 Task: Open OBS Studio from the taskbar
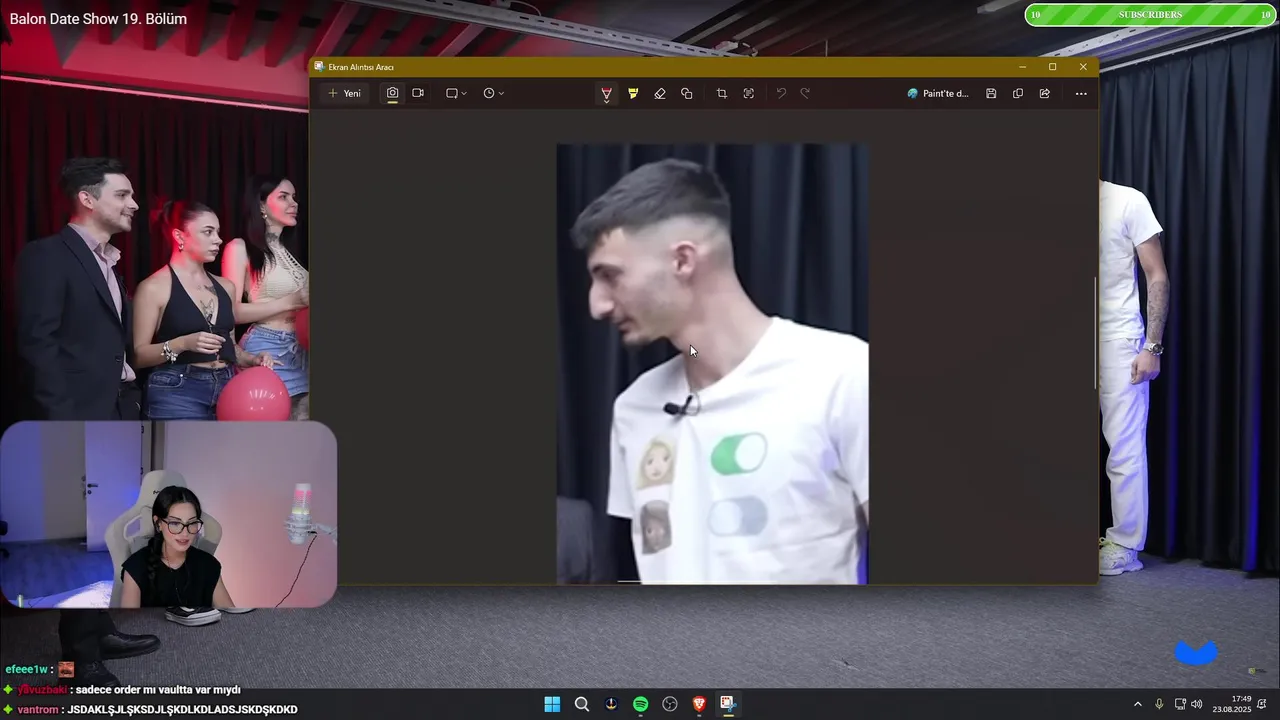point(670,704)
